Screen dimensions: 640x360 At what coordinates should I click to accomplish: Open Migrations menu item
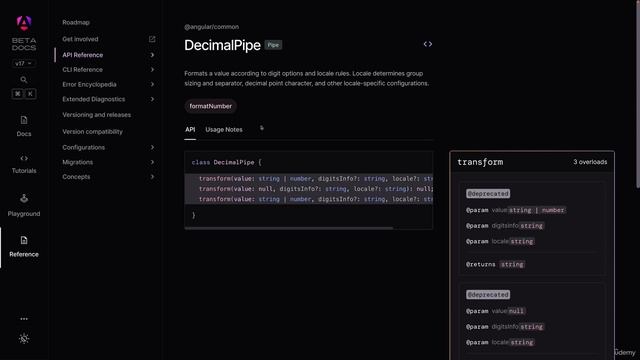click(78, 162)
